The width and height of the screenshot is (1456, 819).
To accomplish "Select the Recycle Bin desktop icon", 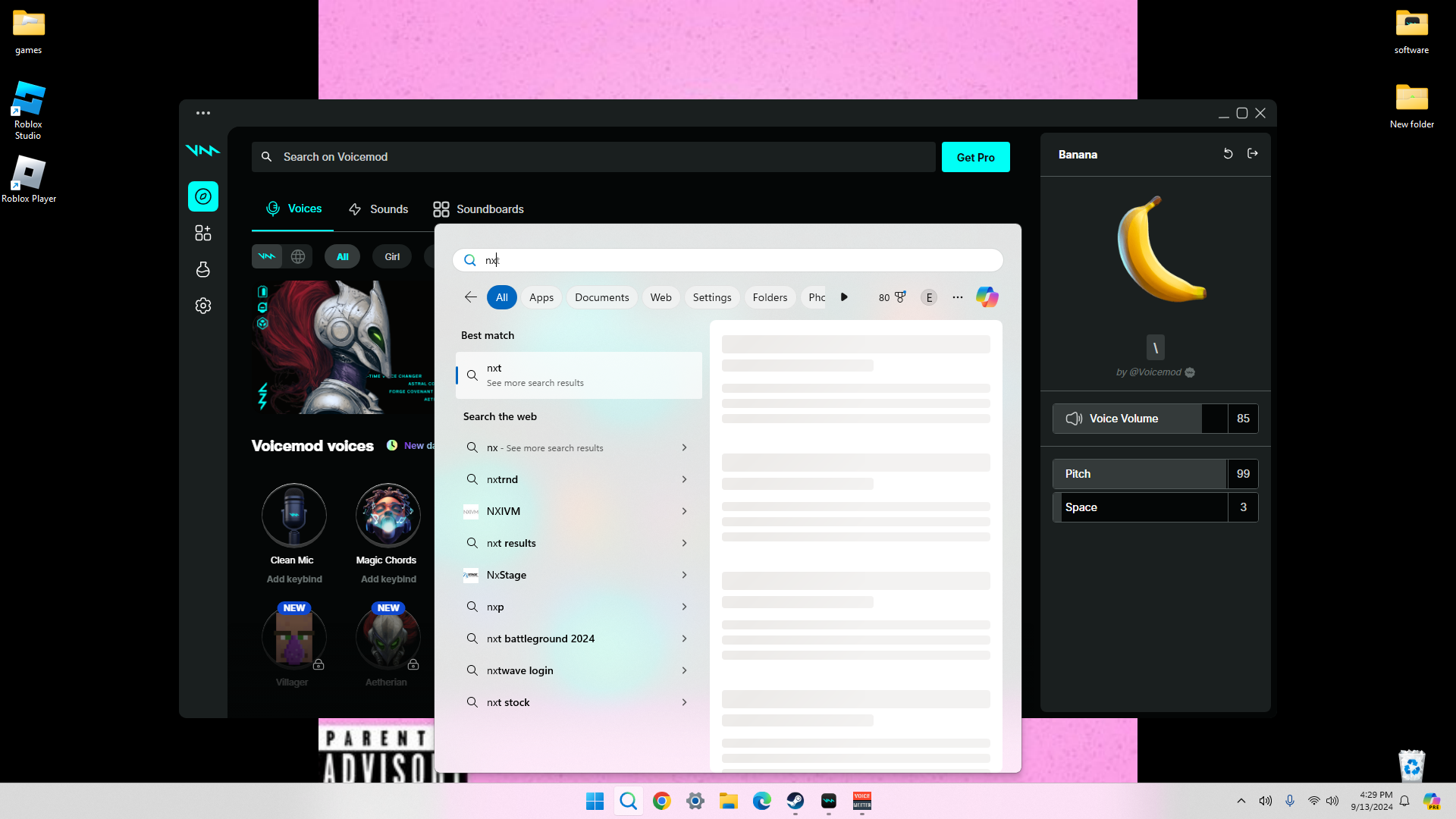I will tap(1412, 765).
